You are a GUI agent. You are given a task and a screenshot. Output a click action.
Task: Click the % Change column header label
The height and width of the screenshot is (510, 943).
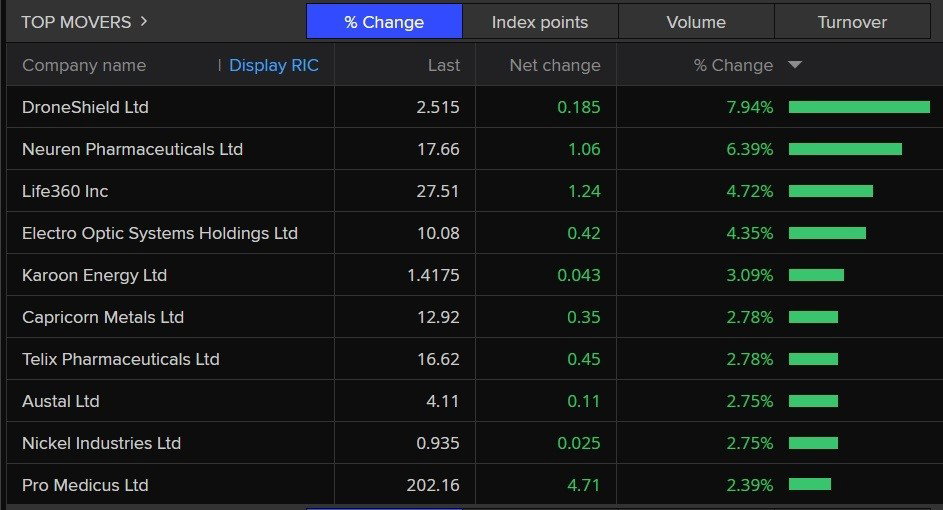(x=733, y=65)
